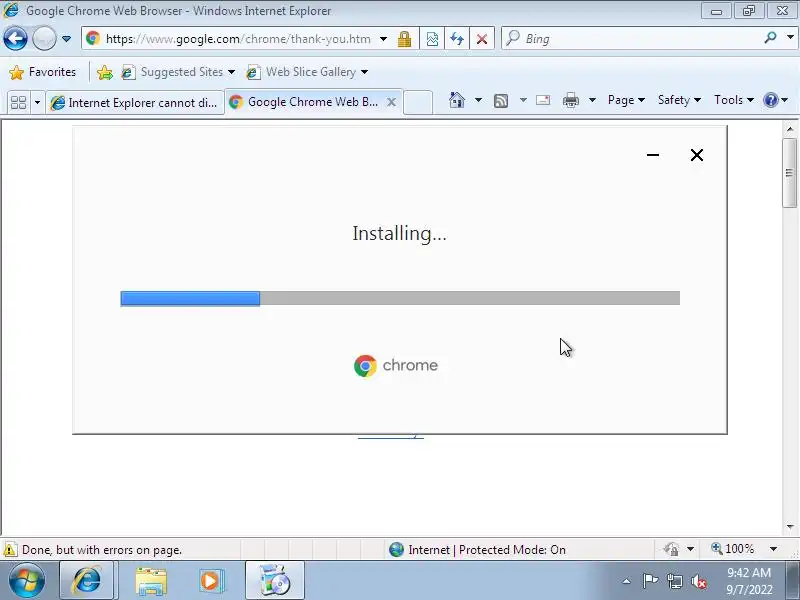Click the scroll down arrow
800x600 pixels.
pyautogui.click(x=790, y=527)
